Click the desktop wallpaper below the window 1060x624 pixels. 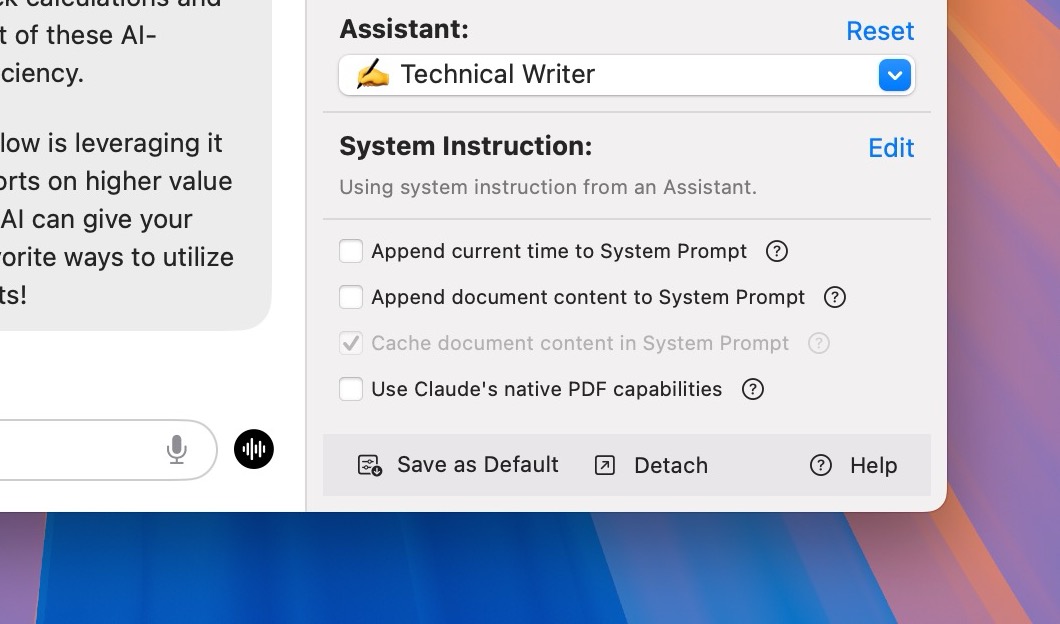click(x=500, y=570)
